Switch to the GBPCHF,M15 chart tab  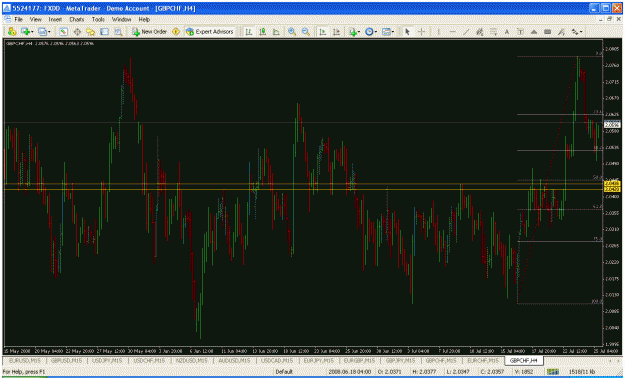[x=441, y=360]
